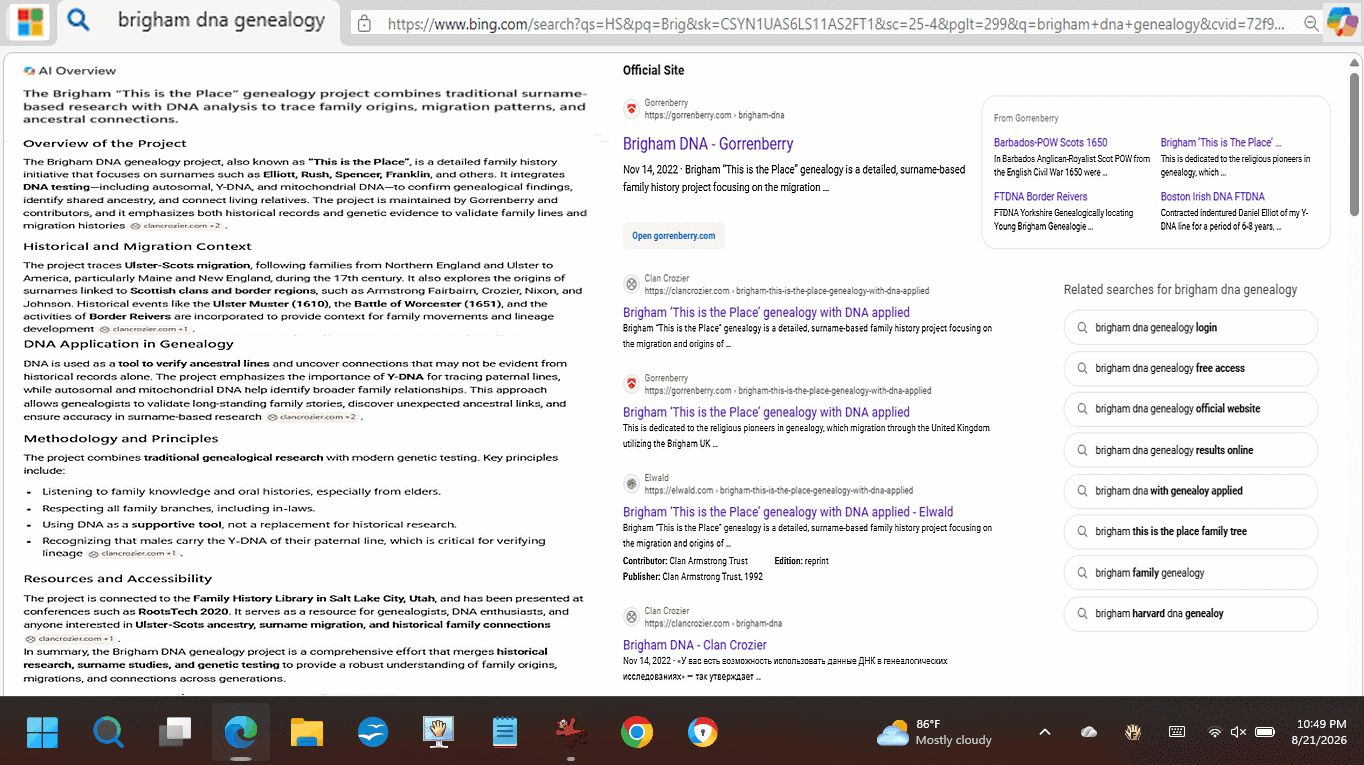Select related search 'brigham this is the place family tree'

click(1191, 531)
